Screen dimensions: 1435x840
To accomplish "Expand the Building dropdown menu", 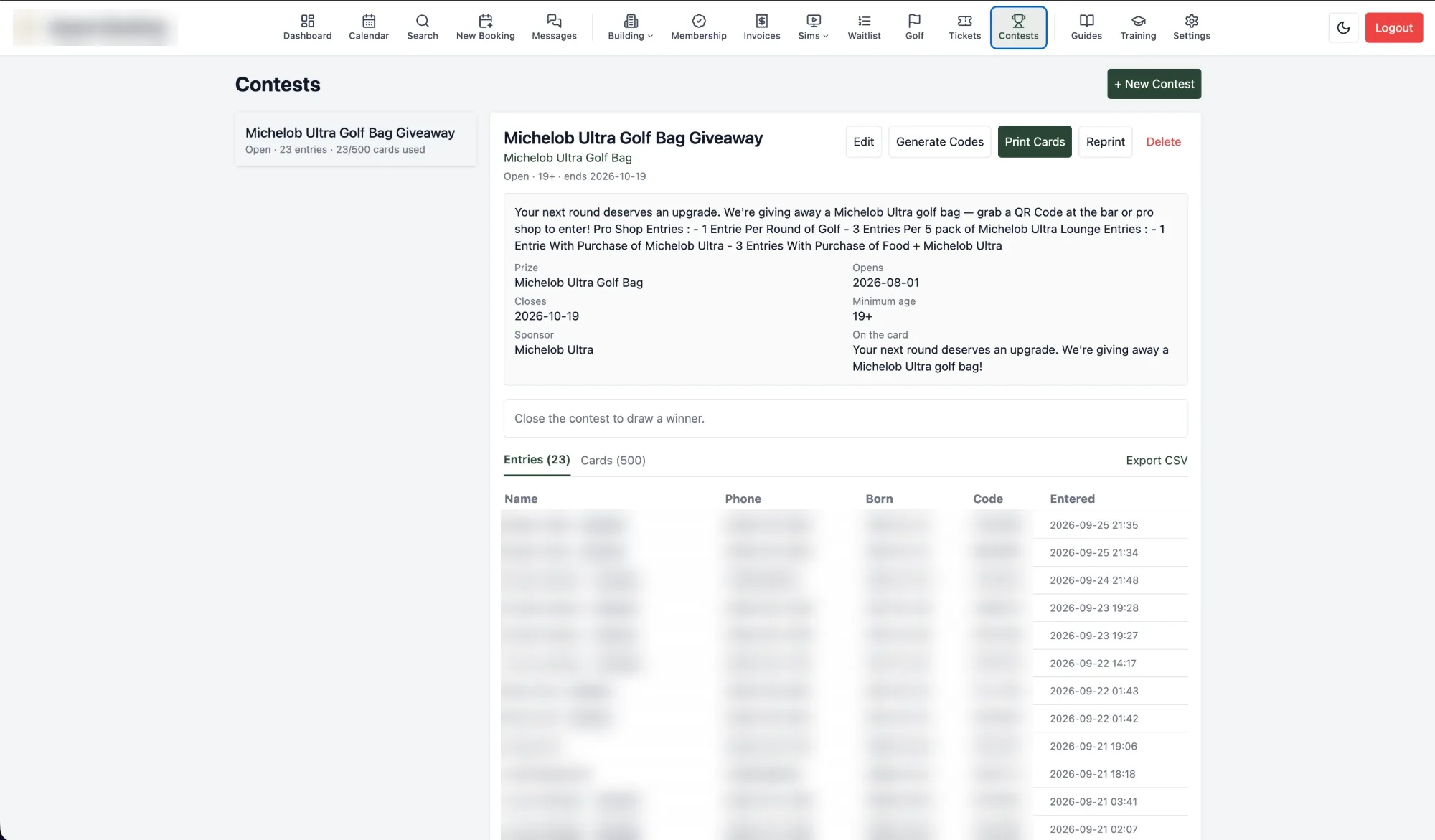I will (x=631, y=27).
